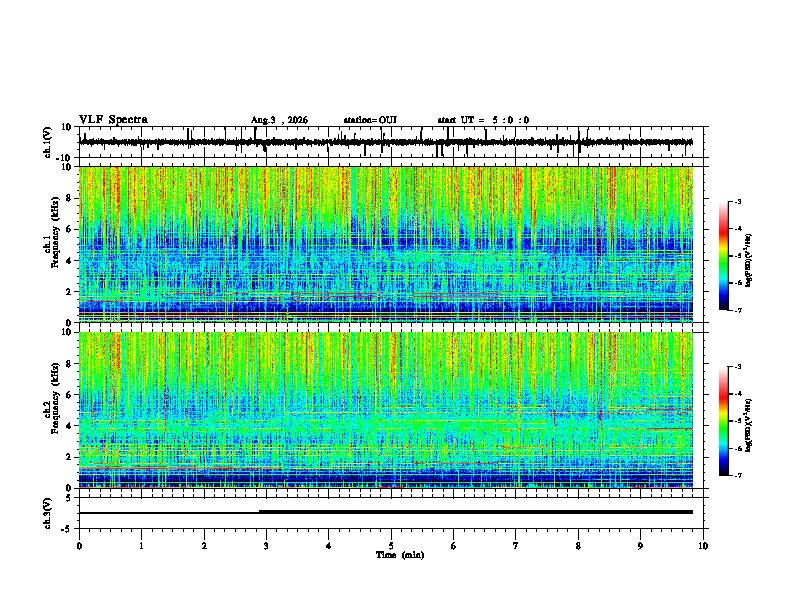792x612 pixels.
Task: Click the '4' kHz tick of ch.1 spectrogram
Action: [x=70, y=261]
